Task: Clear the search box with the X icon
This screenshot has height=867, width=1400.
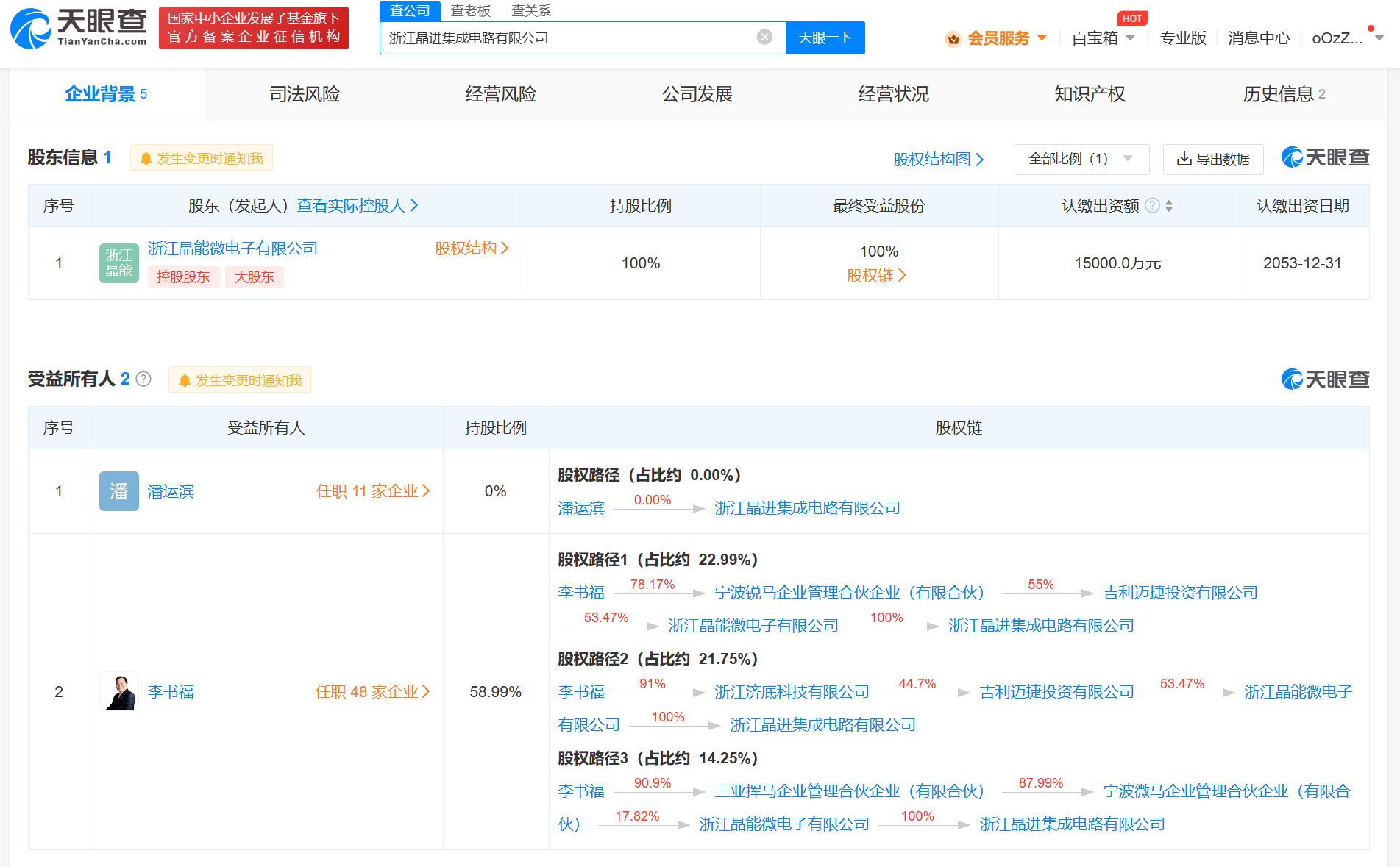Action: [765, 37]
